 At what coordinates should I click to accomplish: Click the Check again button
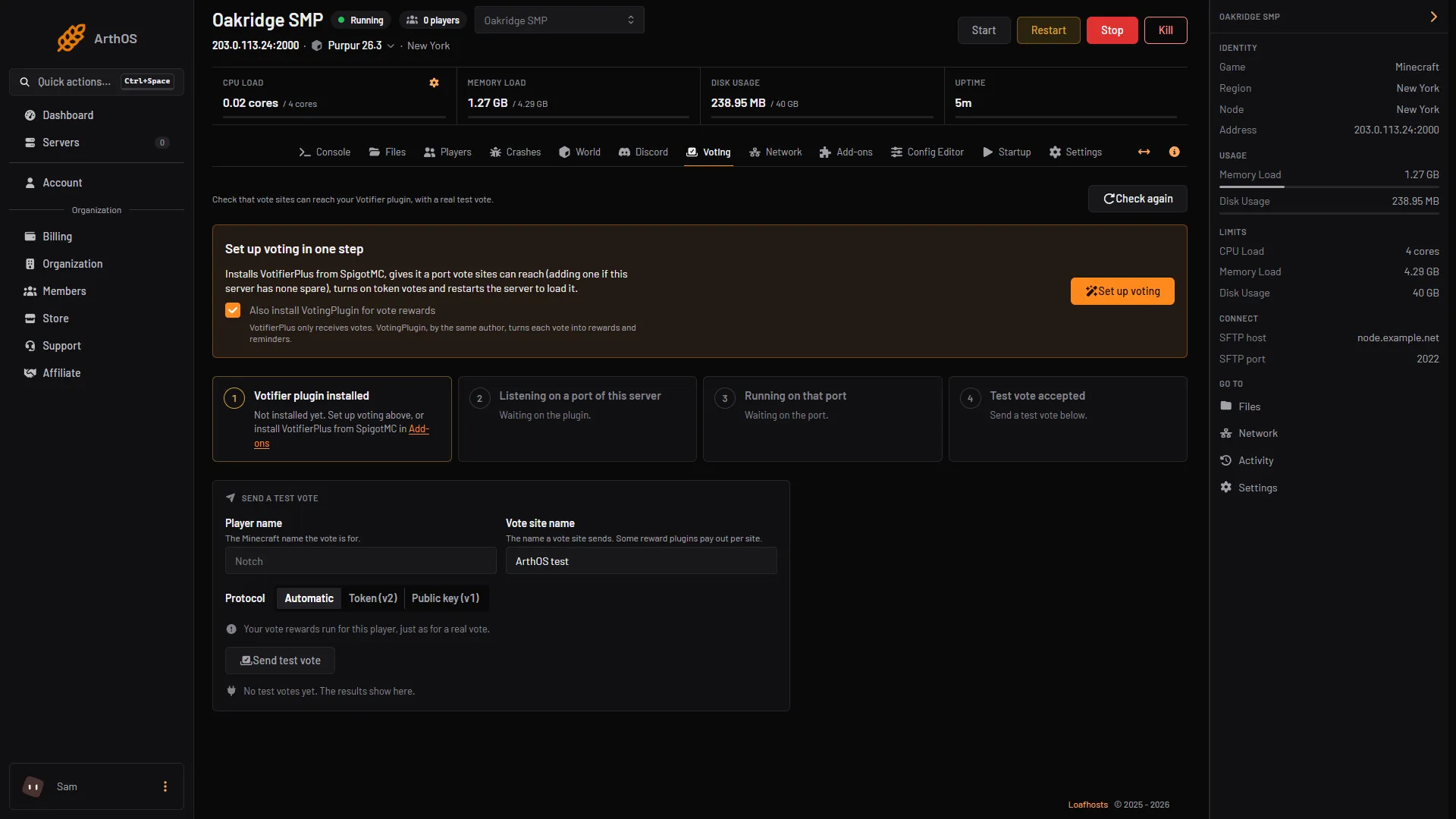point(1137,199)
